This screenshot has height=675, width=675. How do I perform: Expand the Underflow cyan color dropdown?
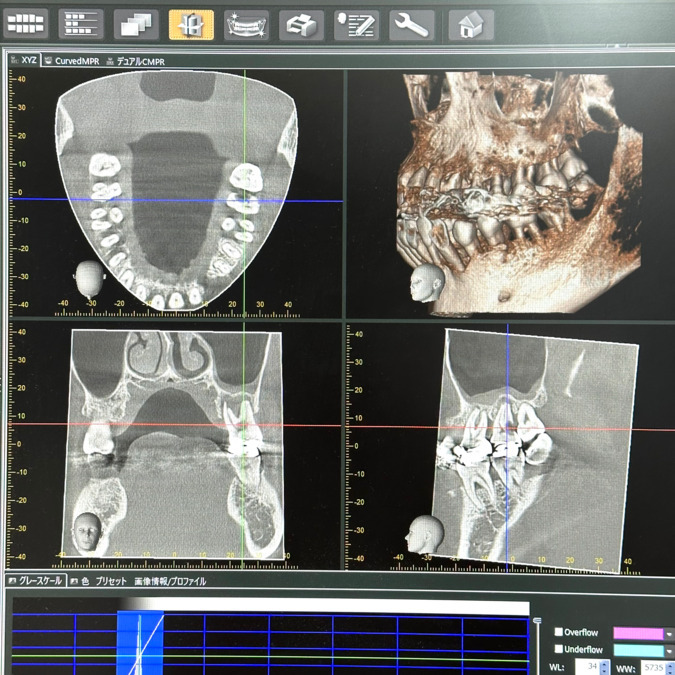[668, 651]
